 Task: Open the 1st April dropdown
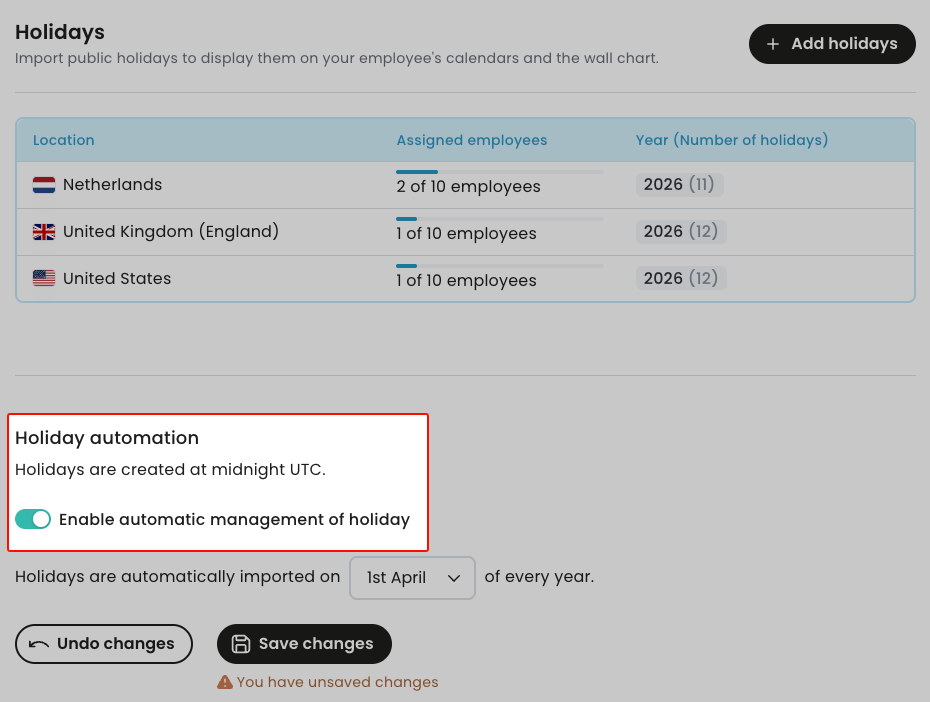(412, 578)
